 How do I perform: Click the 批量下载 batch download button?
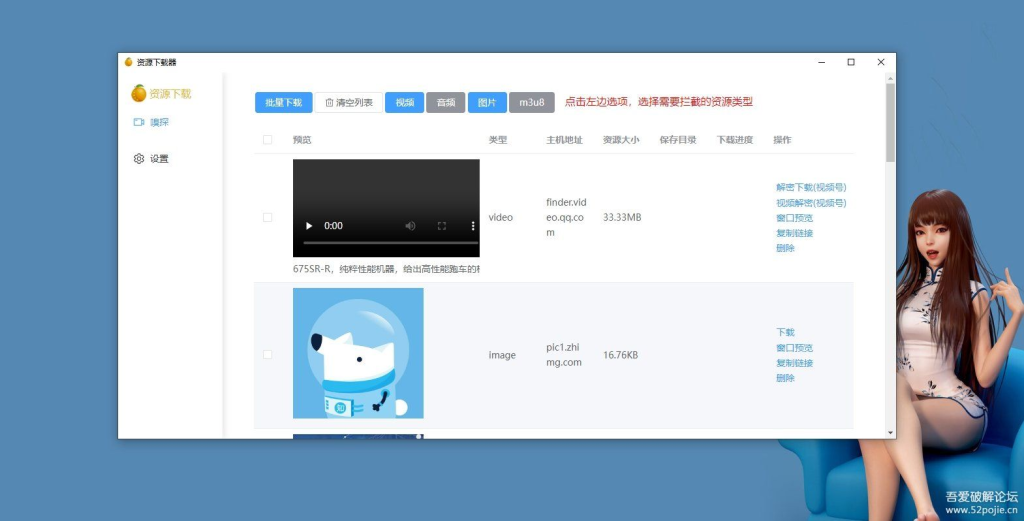pos(283,103)
